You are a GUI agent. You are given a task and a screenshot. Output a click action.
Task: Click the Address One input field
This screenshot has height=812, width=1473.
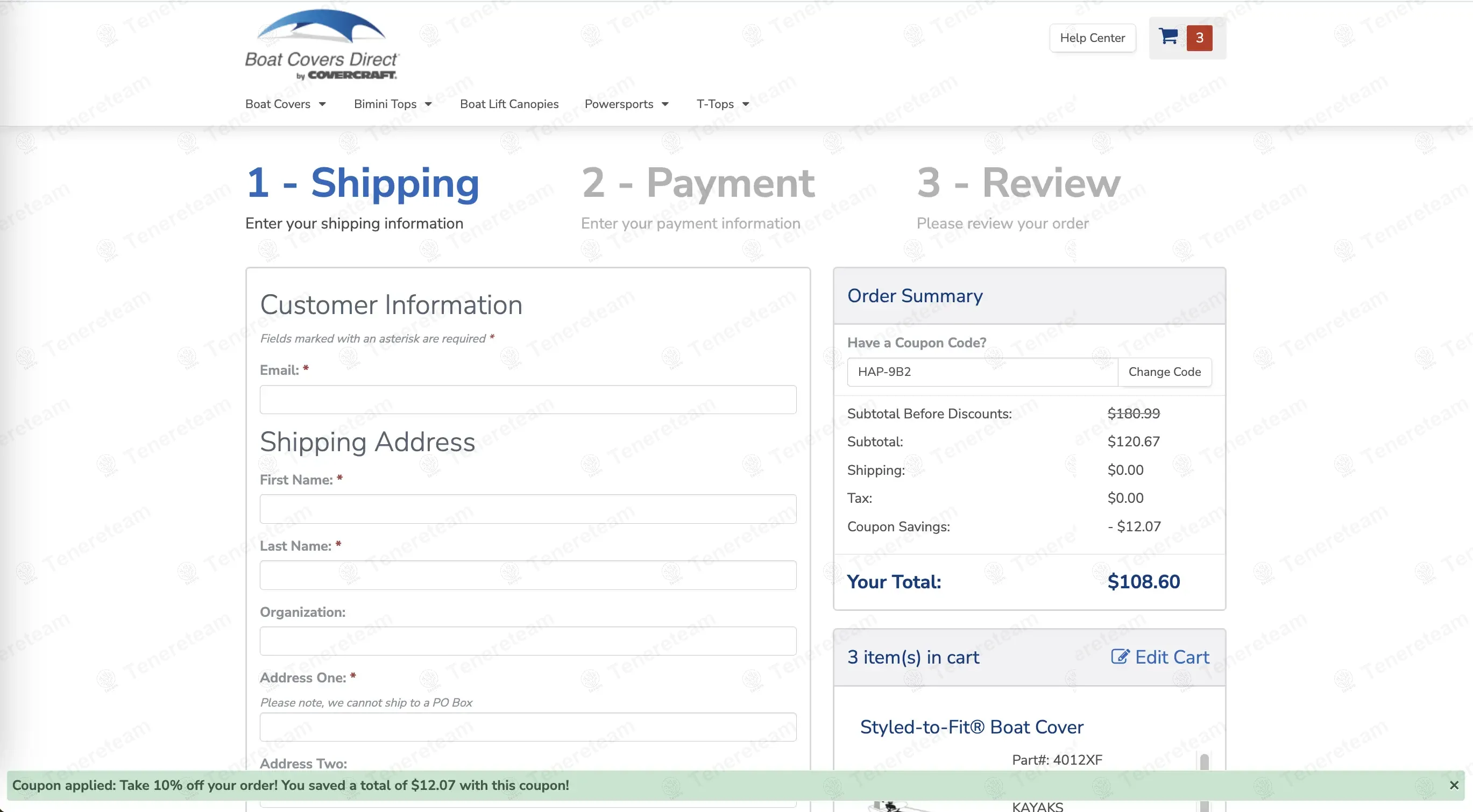pos(527,727)
